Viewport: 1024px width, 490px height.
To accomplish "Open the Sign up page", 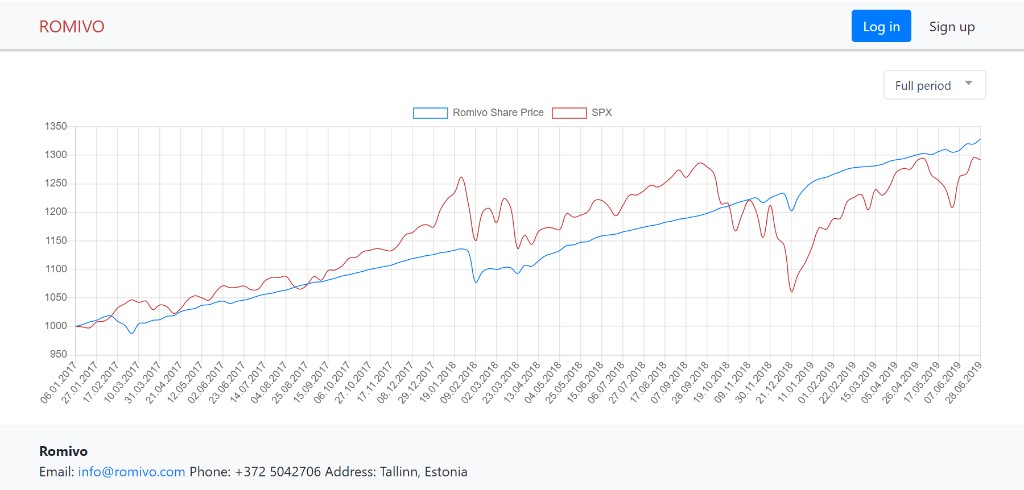I will point(952,26).
